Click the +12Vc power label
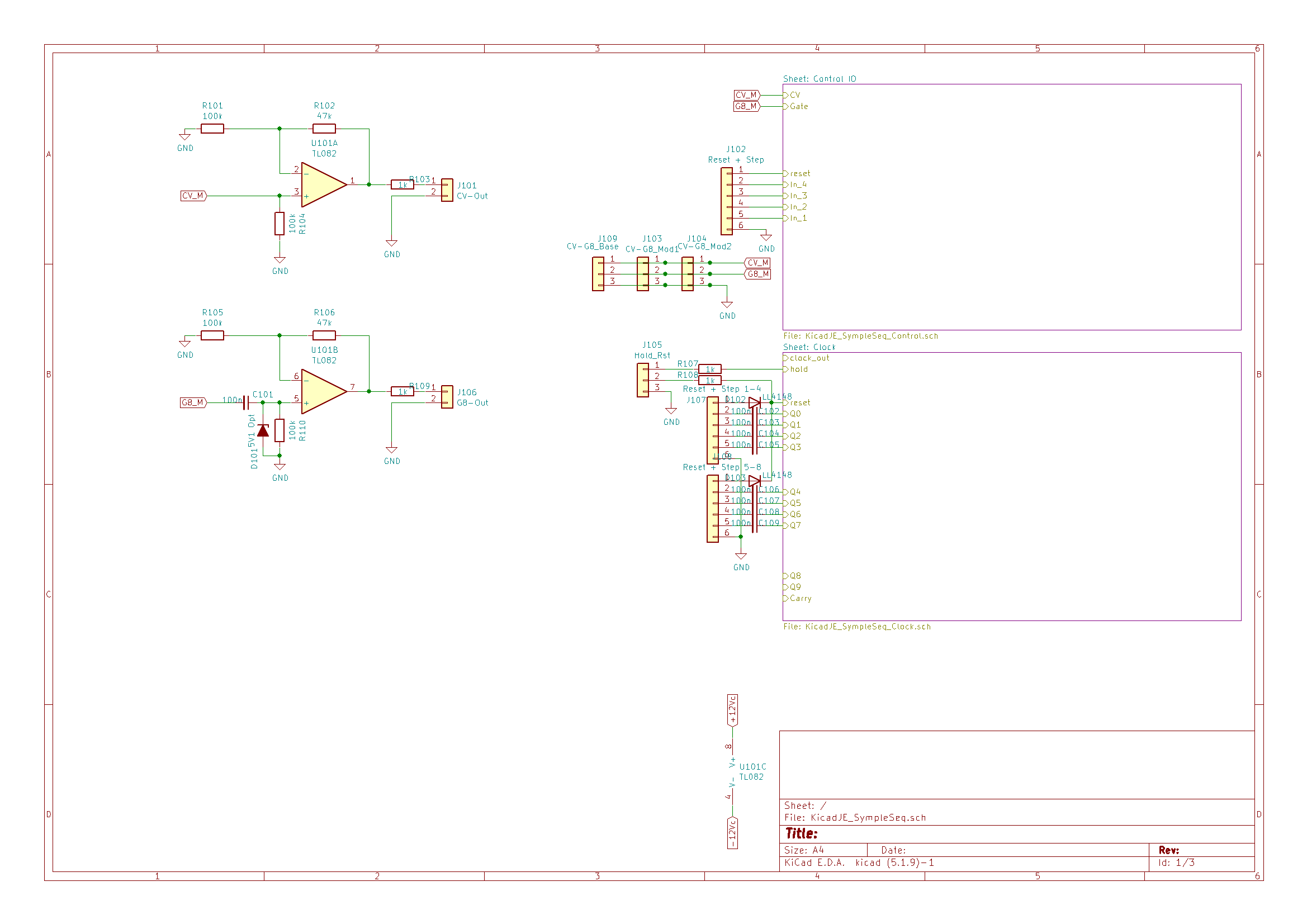 733,710
